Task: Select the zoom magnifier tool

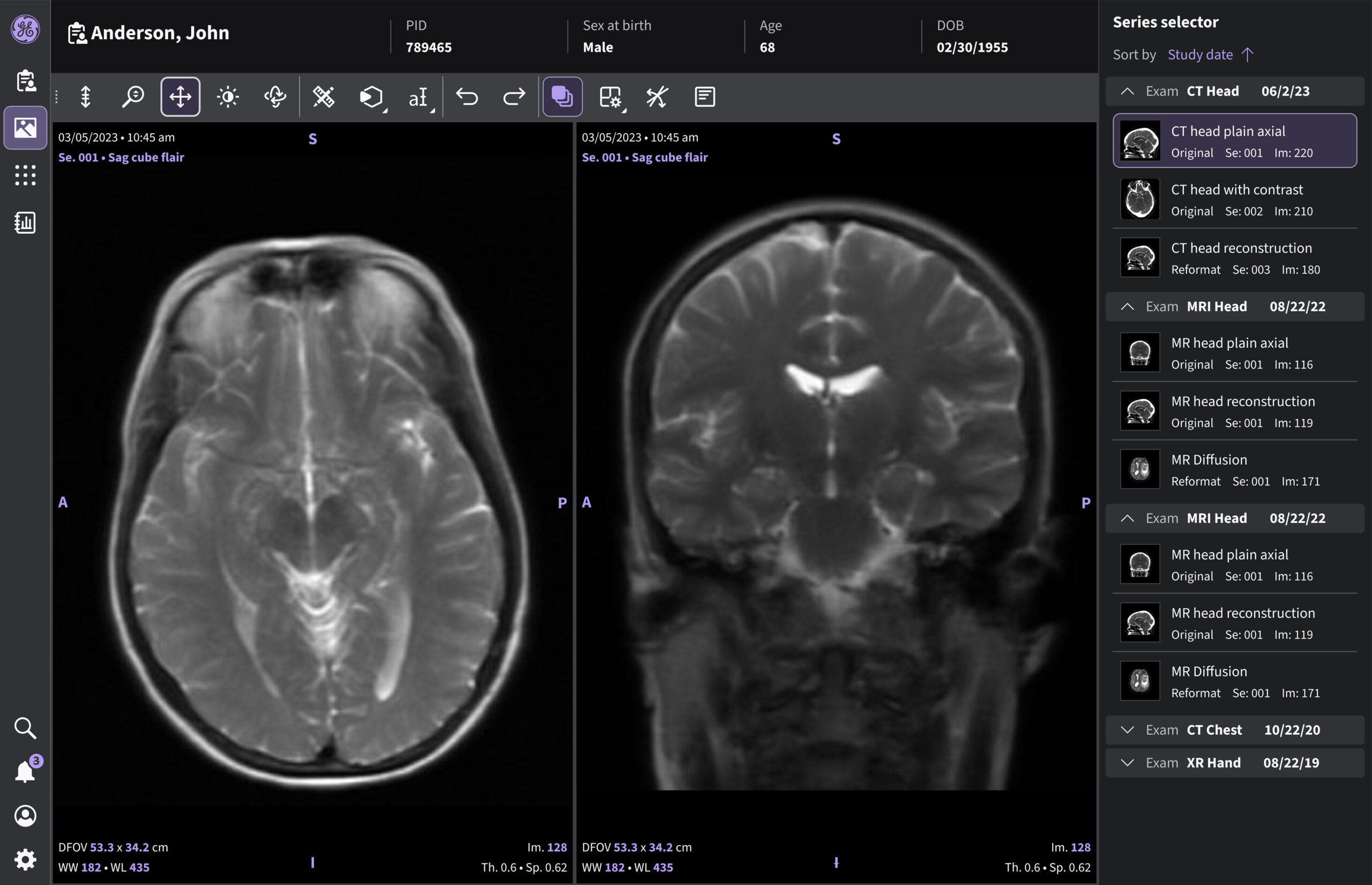Action: click(x=133, y=96)
